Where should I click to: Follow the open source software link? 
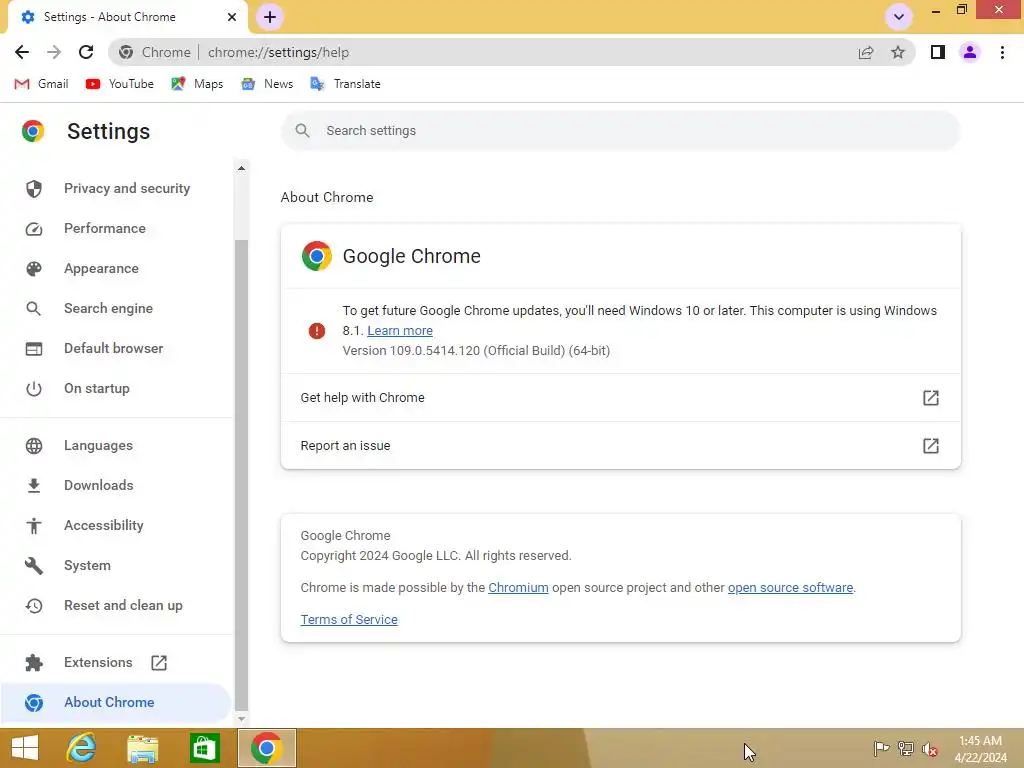(x=790, y=588)
